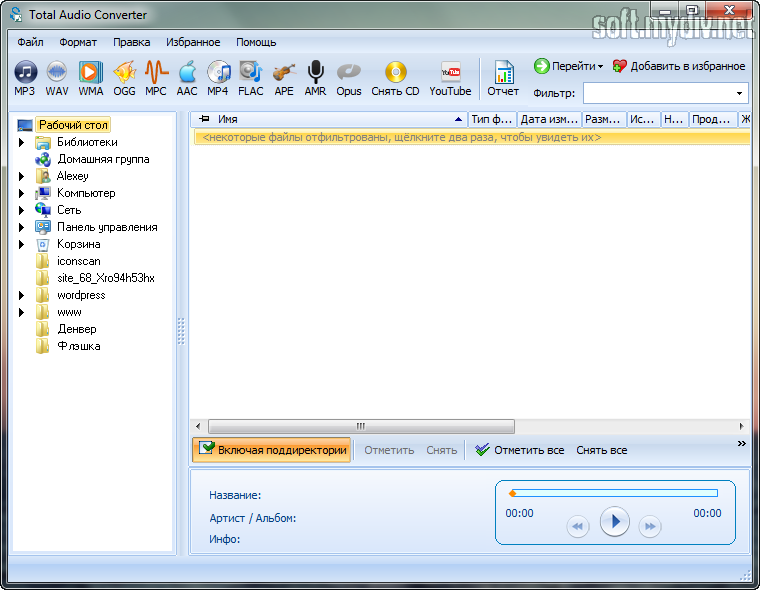This screenshot has width=760, height=590.
Task: Select the Флэшка folder icon
Action: (43, 346)
